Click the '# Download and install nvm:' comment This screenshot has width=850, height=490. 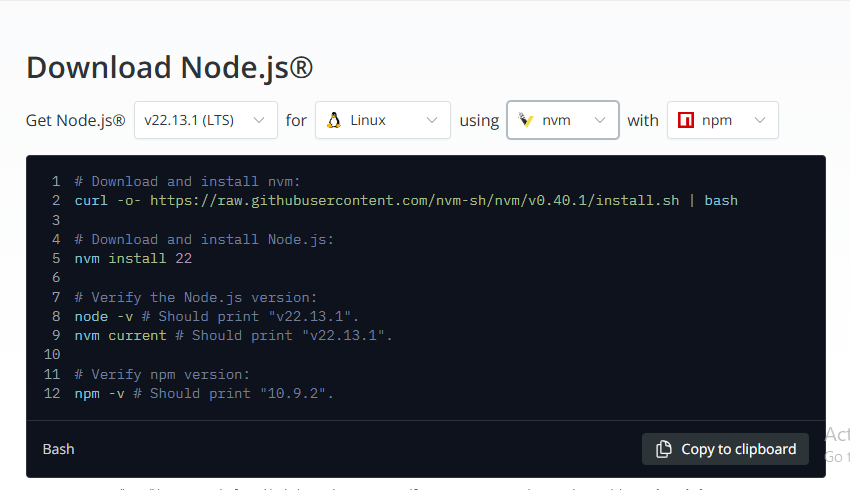click(187, 182)
